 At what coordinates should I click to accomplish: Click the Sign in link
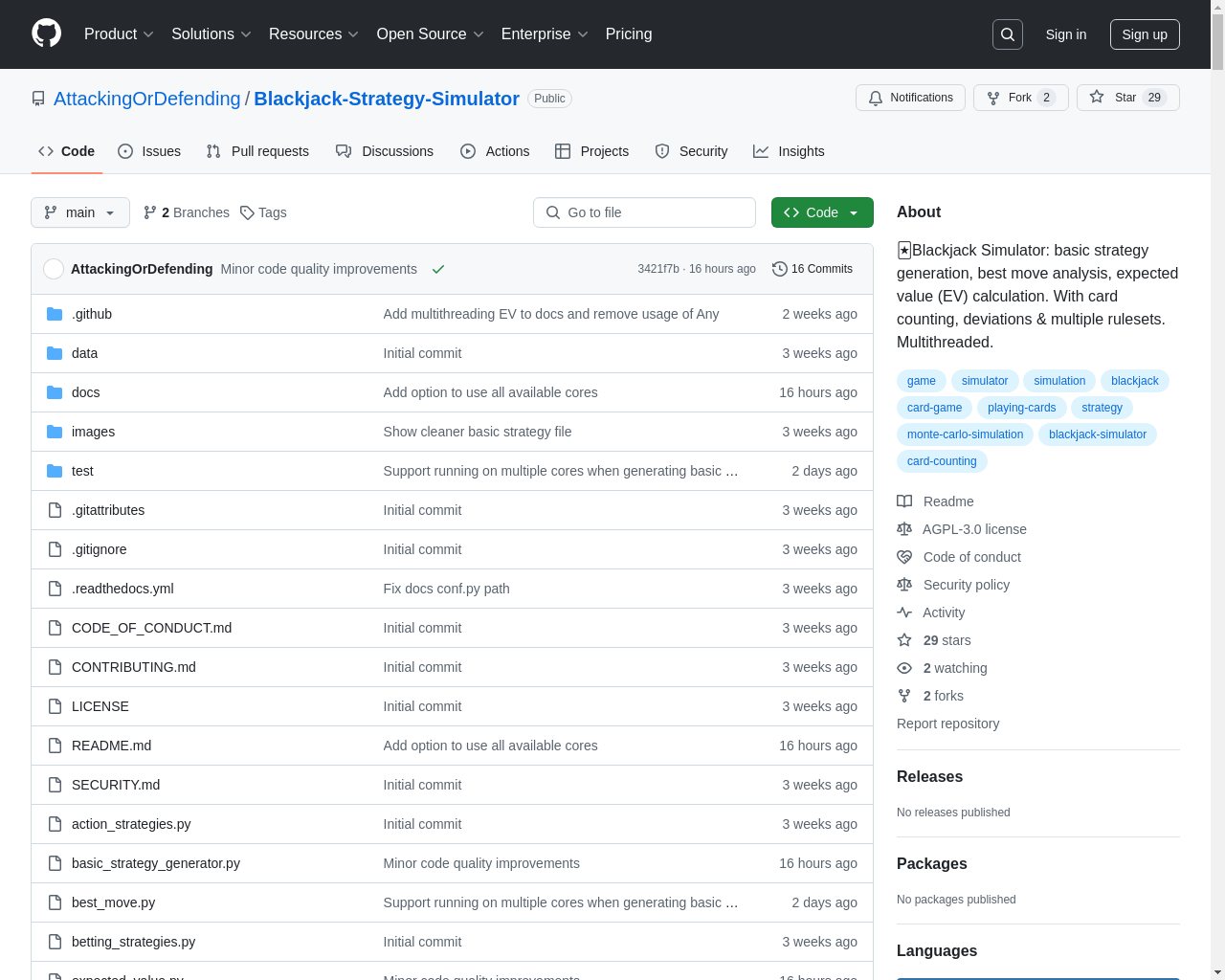pos(1066,34)
